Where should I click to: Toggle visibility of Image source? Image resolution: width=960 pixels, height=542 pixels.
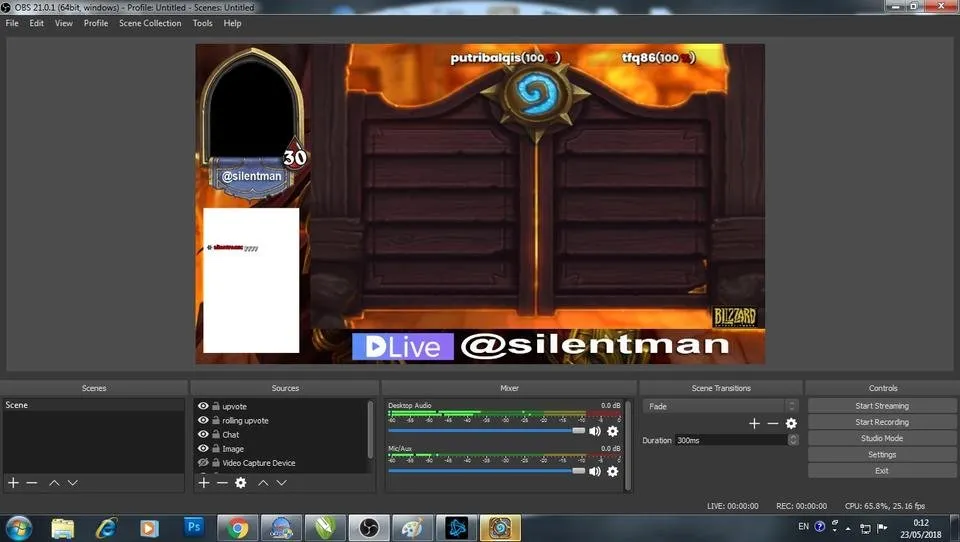click(203, 448)
